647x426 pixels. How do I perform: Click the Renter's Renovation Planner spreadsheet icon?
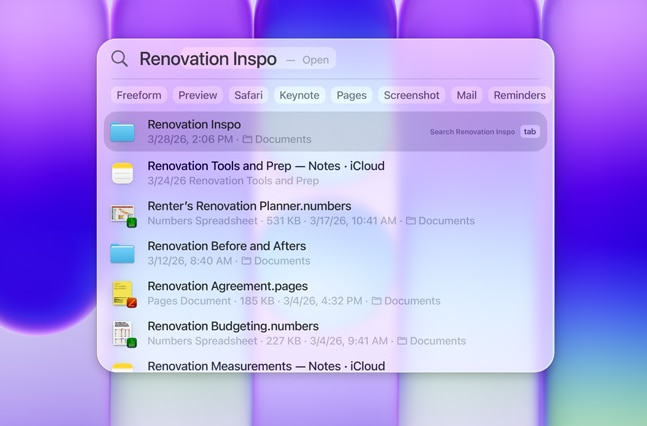[123, 213]
